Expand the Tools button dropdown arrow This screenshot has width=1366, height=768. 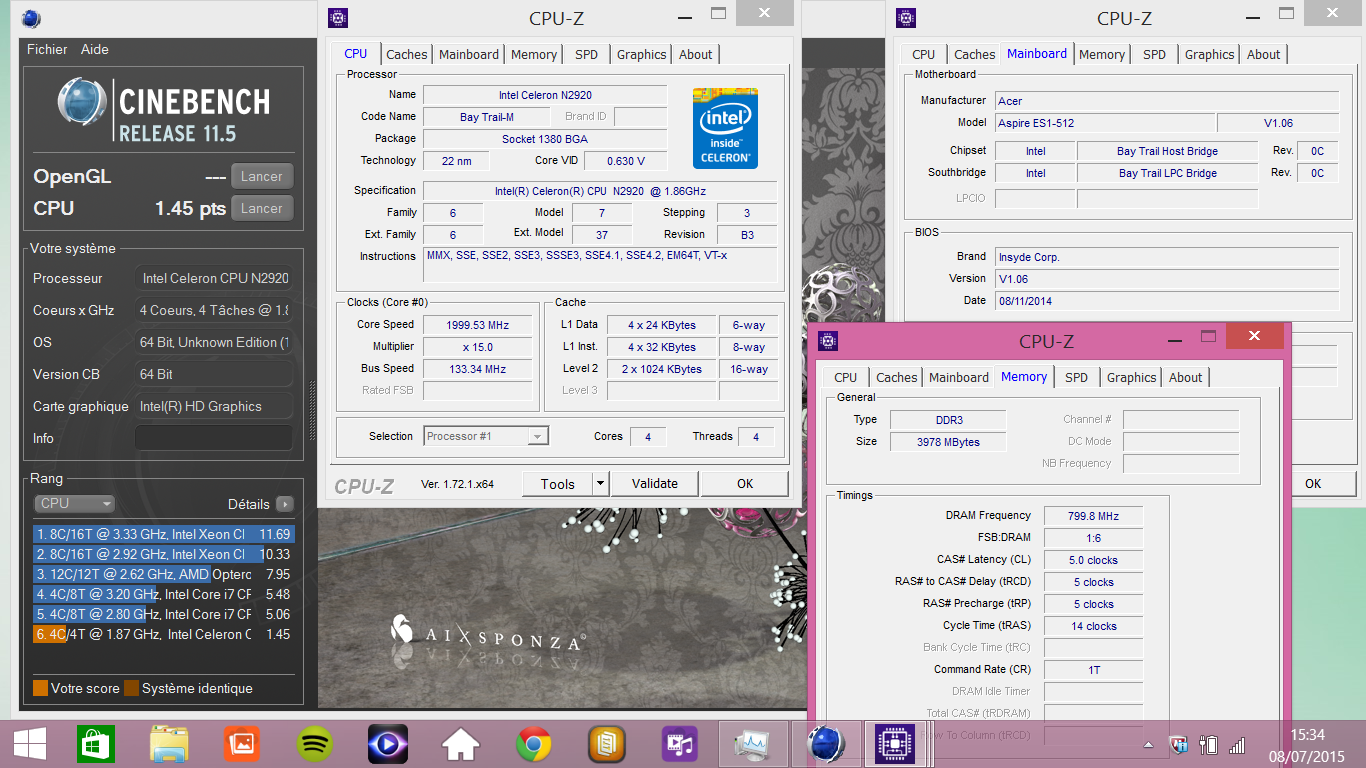[600, 484]
